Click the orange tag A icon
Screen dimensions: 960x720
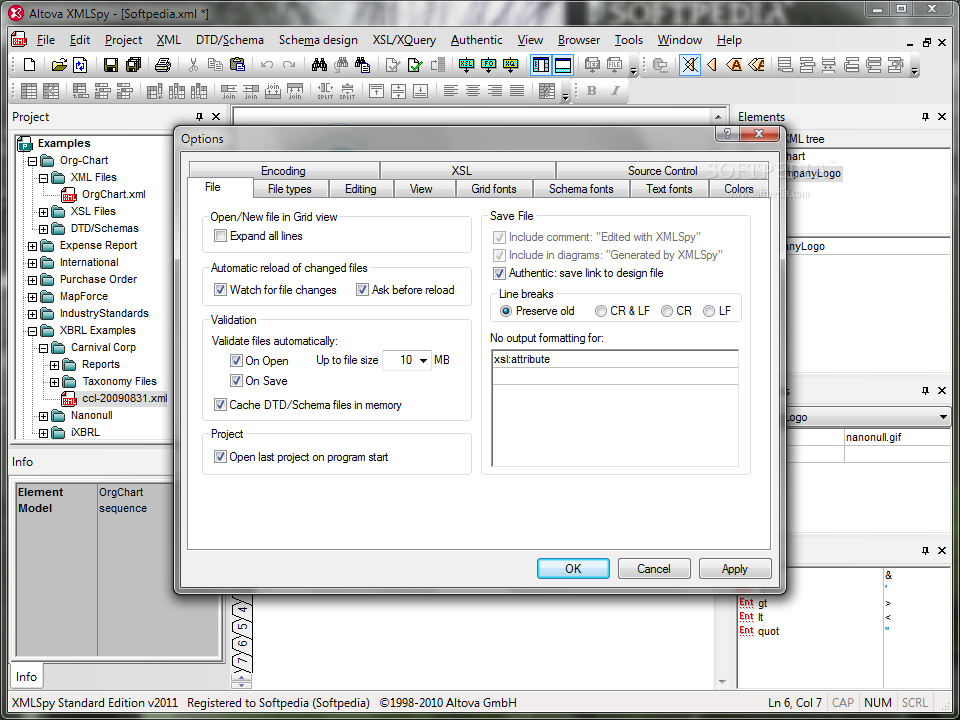click(734, 64)
